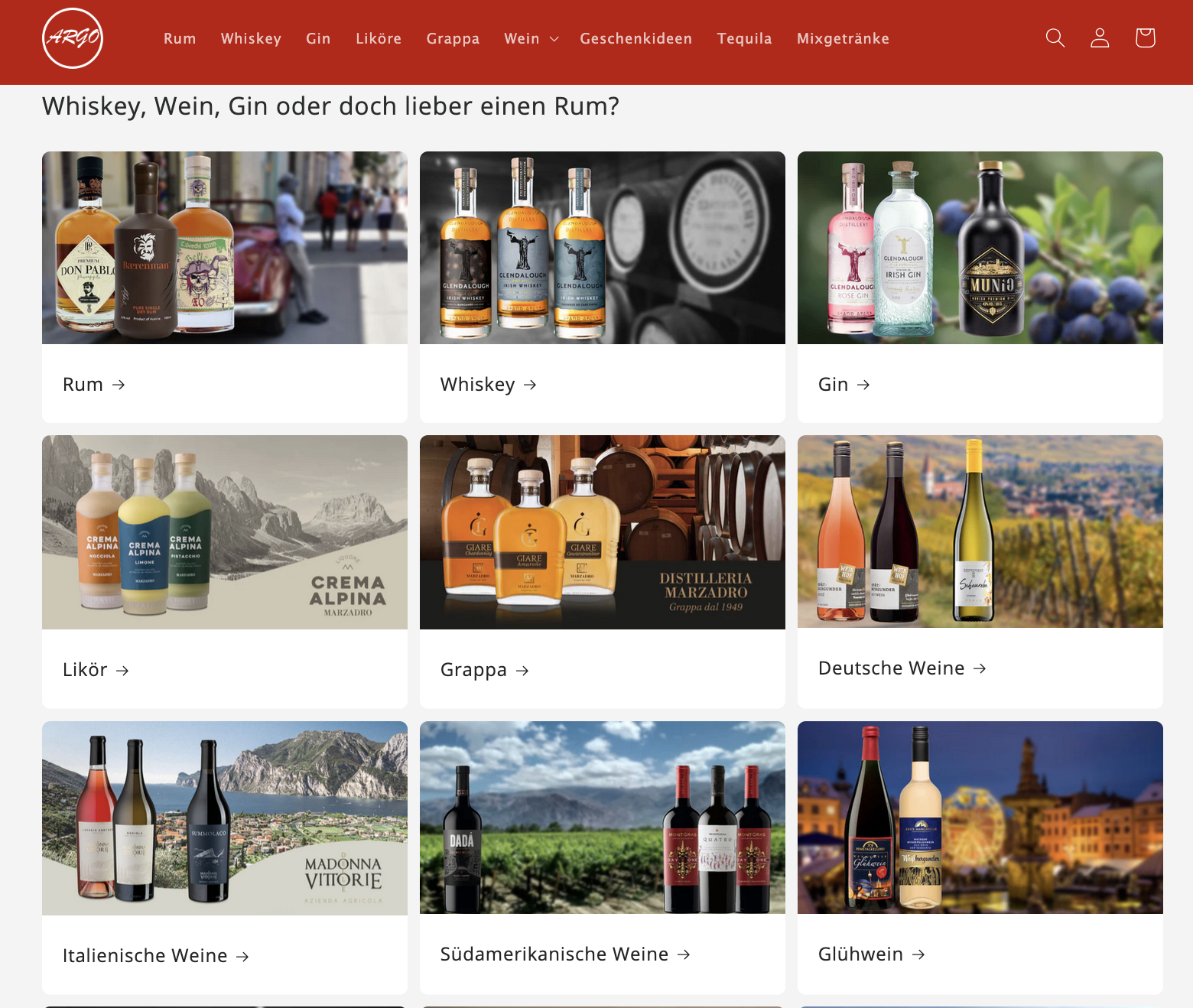Go to Rum in navigation menu
The width and height of the screenshot is (1193, 1008).
(180, 39)
